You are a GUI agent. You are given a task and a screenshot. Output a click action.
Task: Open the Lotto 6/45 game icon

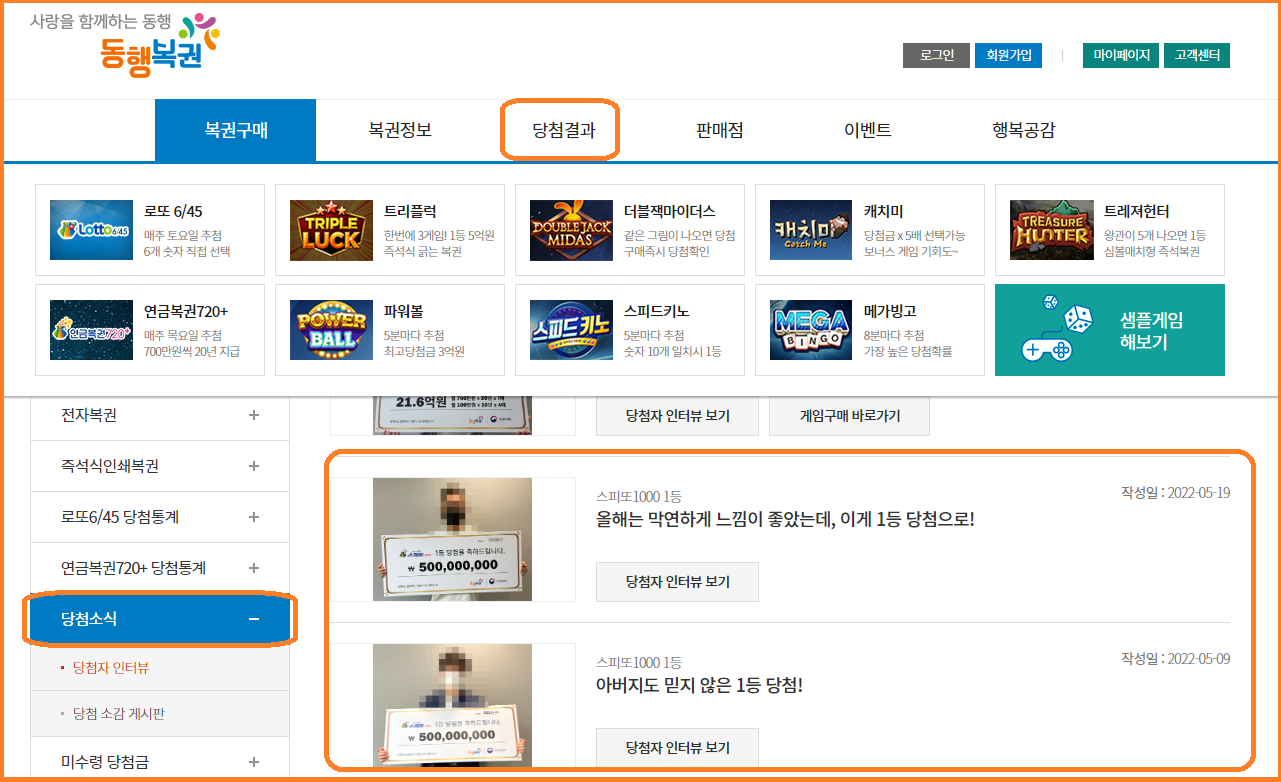[91, 230]
